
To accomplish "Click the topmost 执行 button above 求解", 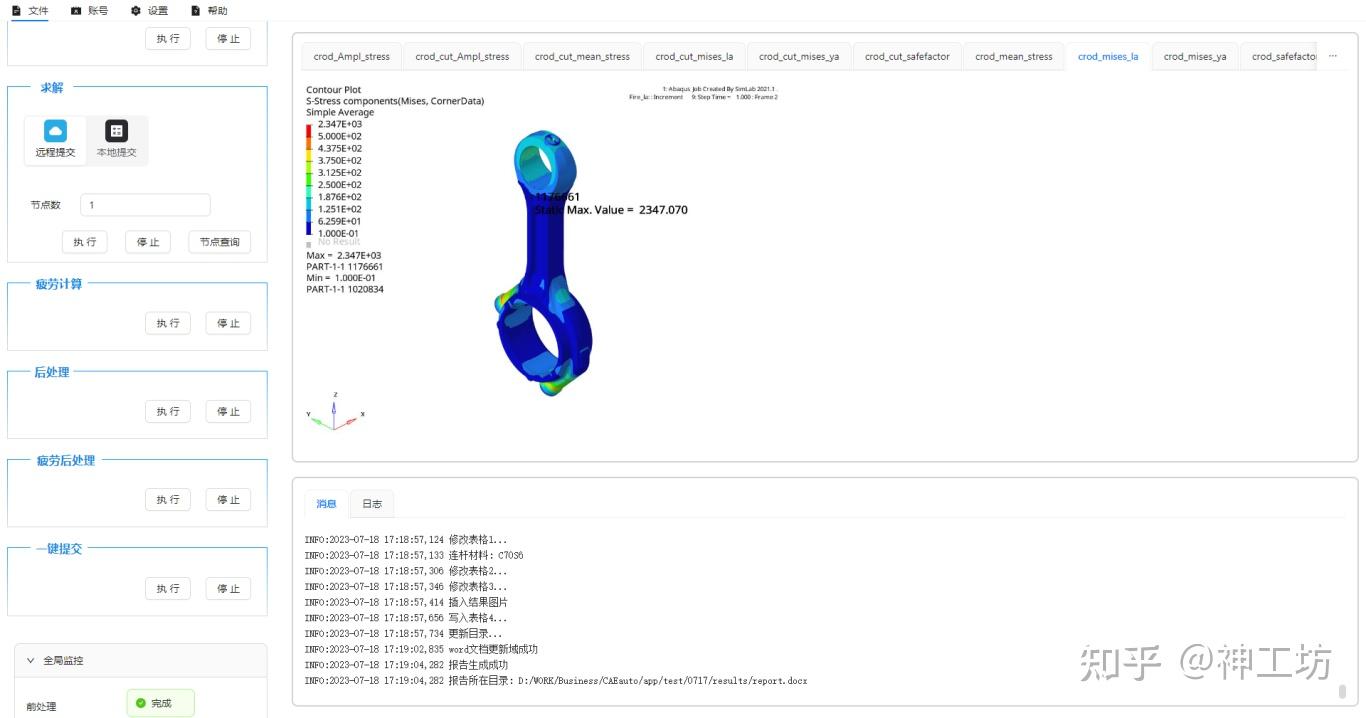I will [x=168, y=38].
